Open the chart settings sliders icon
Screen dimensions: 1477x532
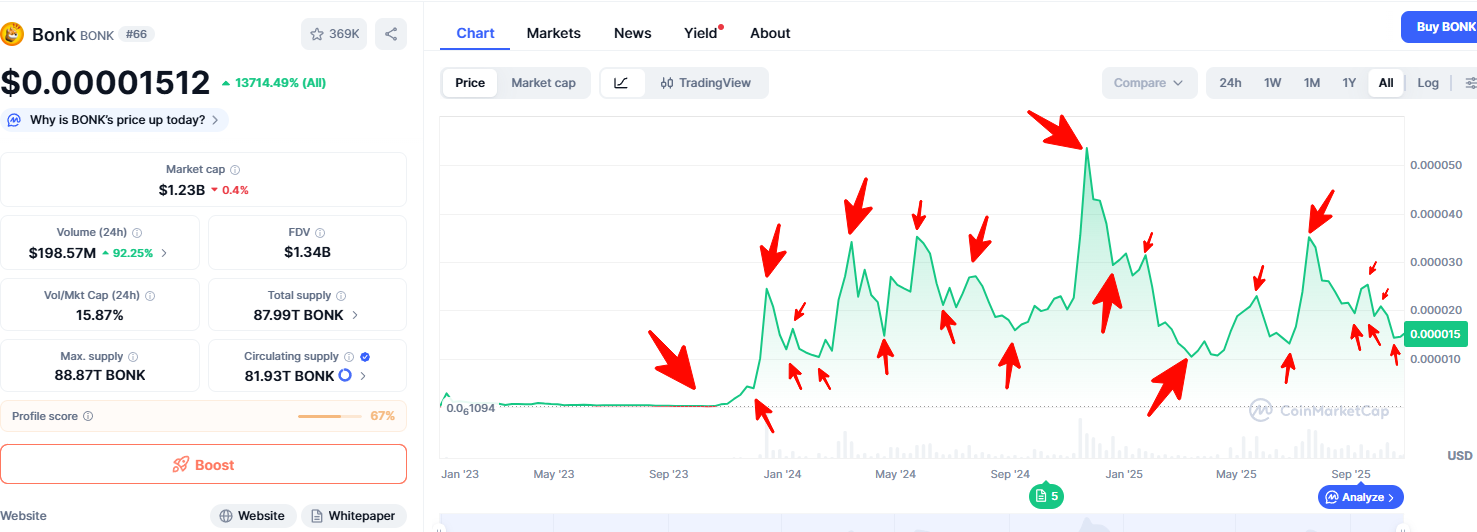point(1469,83)
